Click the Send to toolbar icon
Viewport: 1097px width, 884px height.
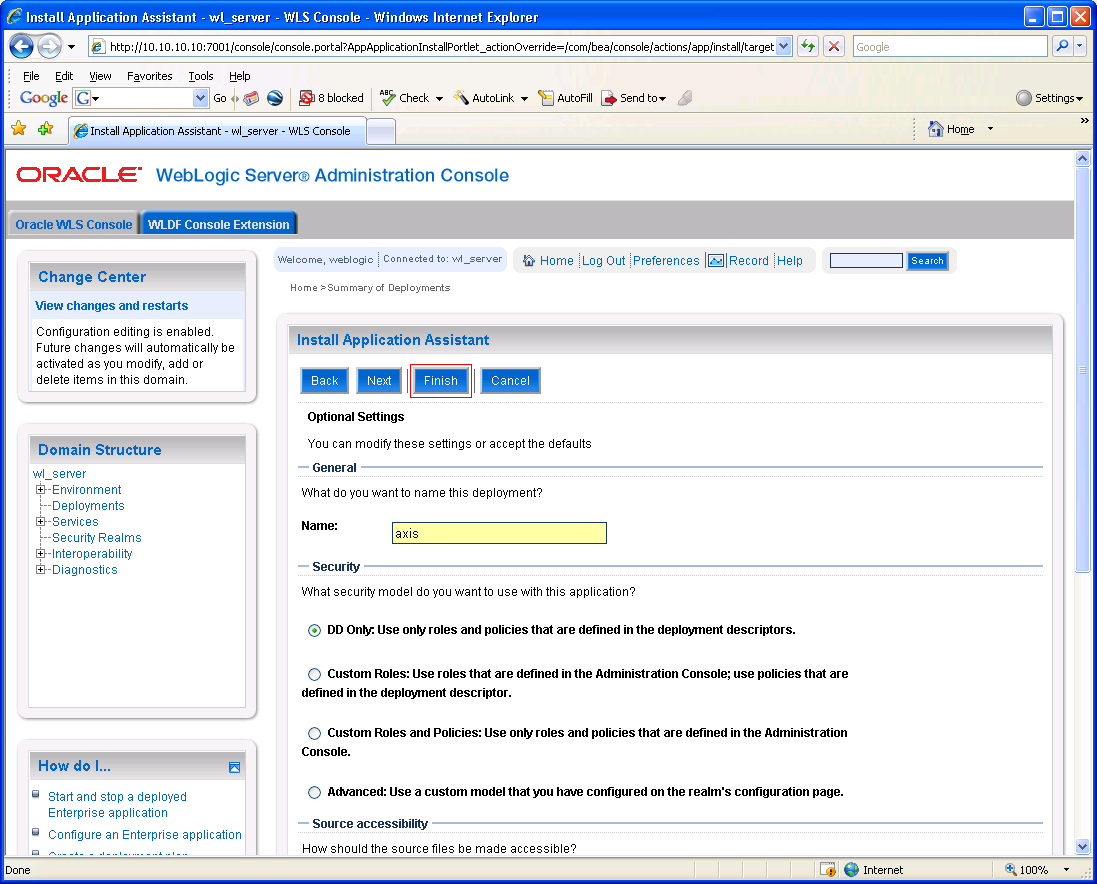[609, 98]
